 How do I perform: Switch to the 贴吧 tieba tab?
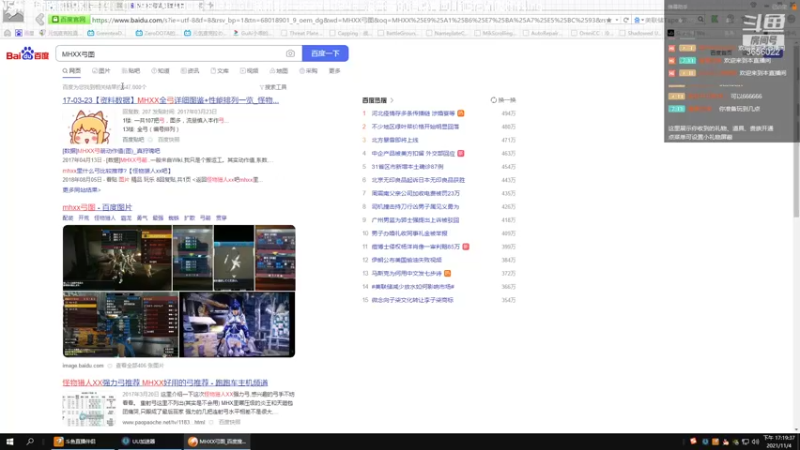point(131,71)
